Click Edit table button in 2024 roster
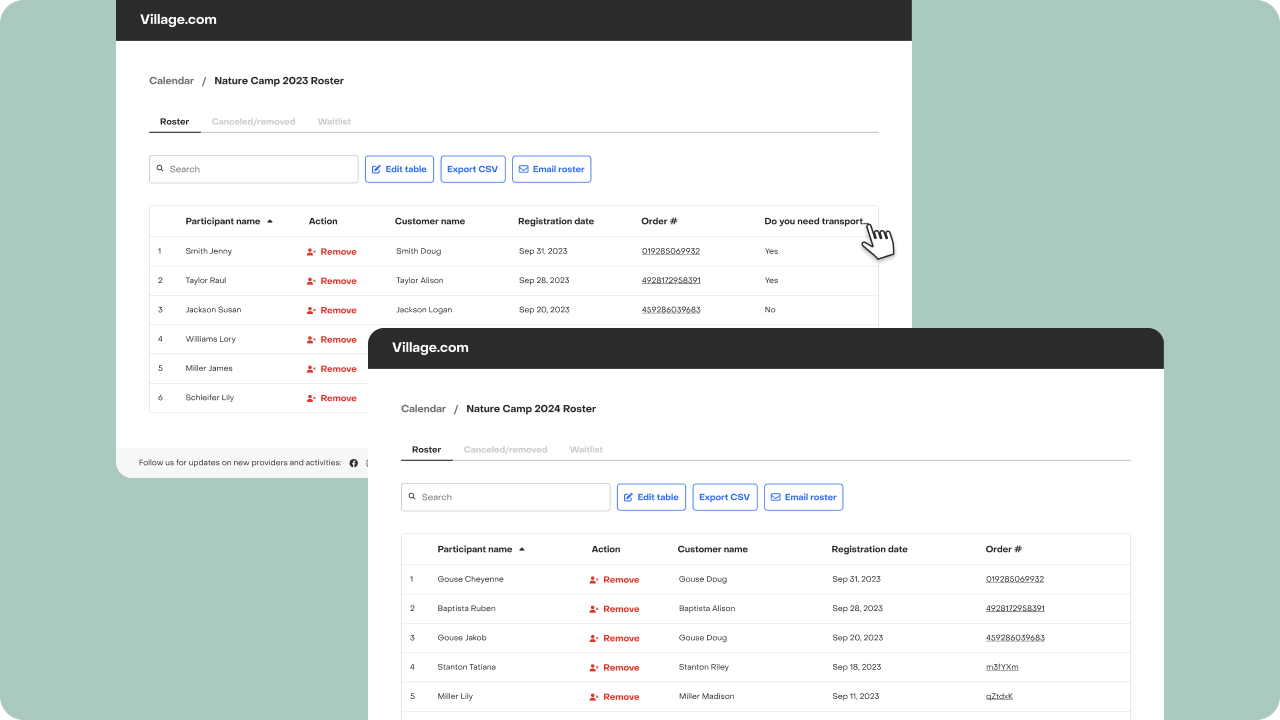Image resolution: width=1280 pixels, height=720 pixels. (651, 497)
